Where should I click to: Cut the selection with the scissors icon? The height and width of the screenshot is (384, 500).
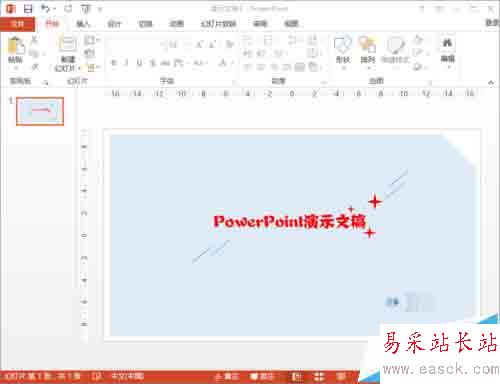click(x=34, y=40)
